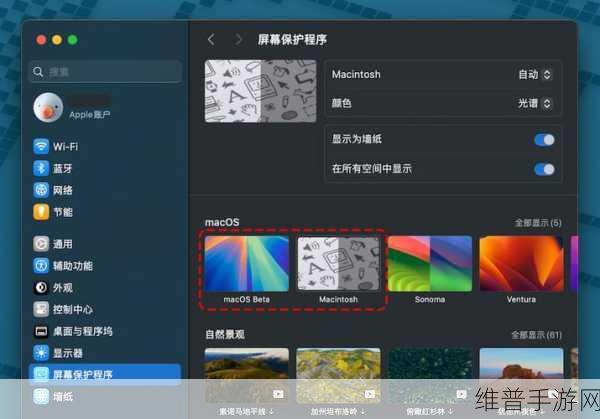This screenshot has height=419, width=600.
Task: Select 辅助功能 in the sidebar
Action: coord(73,266)
